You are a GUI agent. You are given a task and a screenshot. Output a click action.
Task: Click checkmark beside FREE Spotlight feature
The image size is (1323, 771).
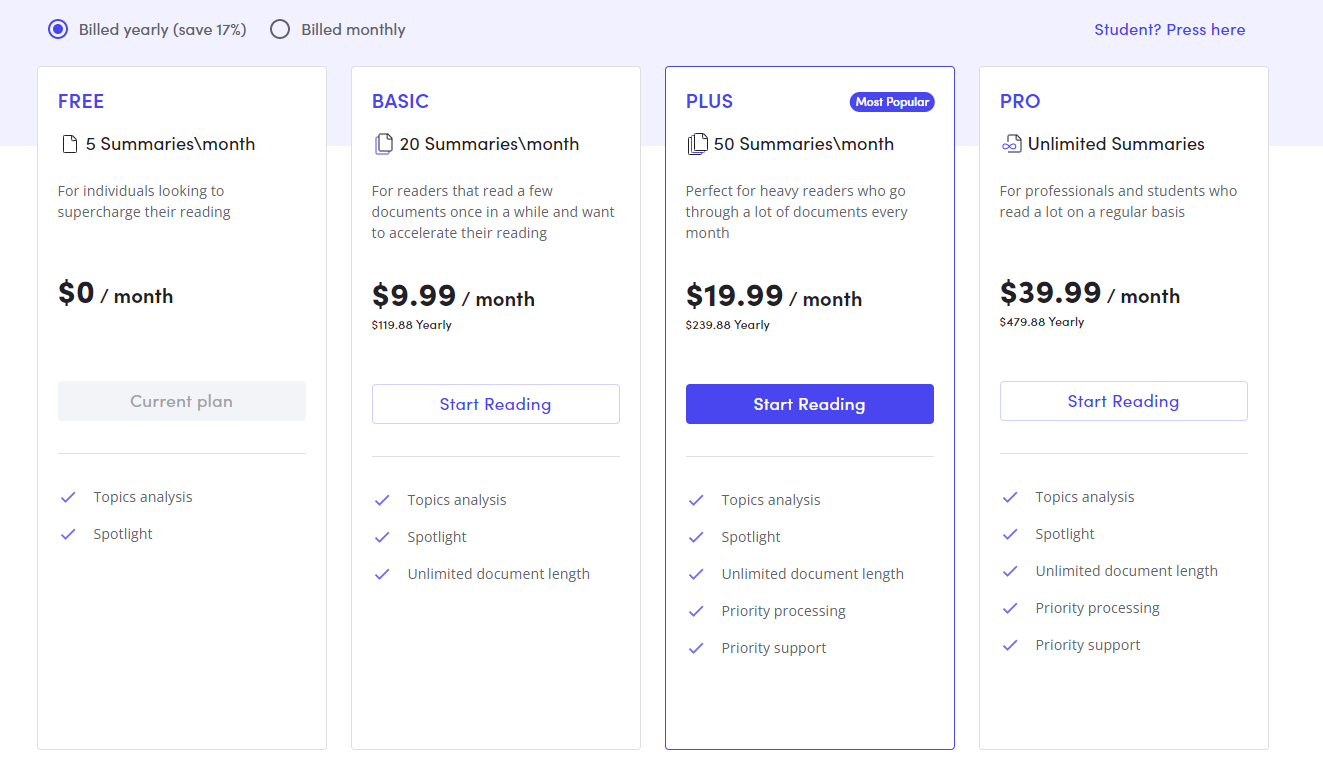pyautogui.click(x=68, y=534)
